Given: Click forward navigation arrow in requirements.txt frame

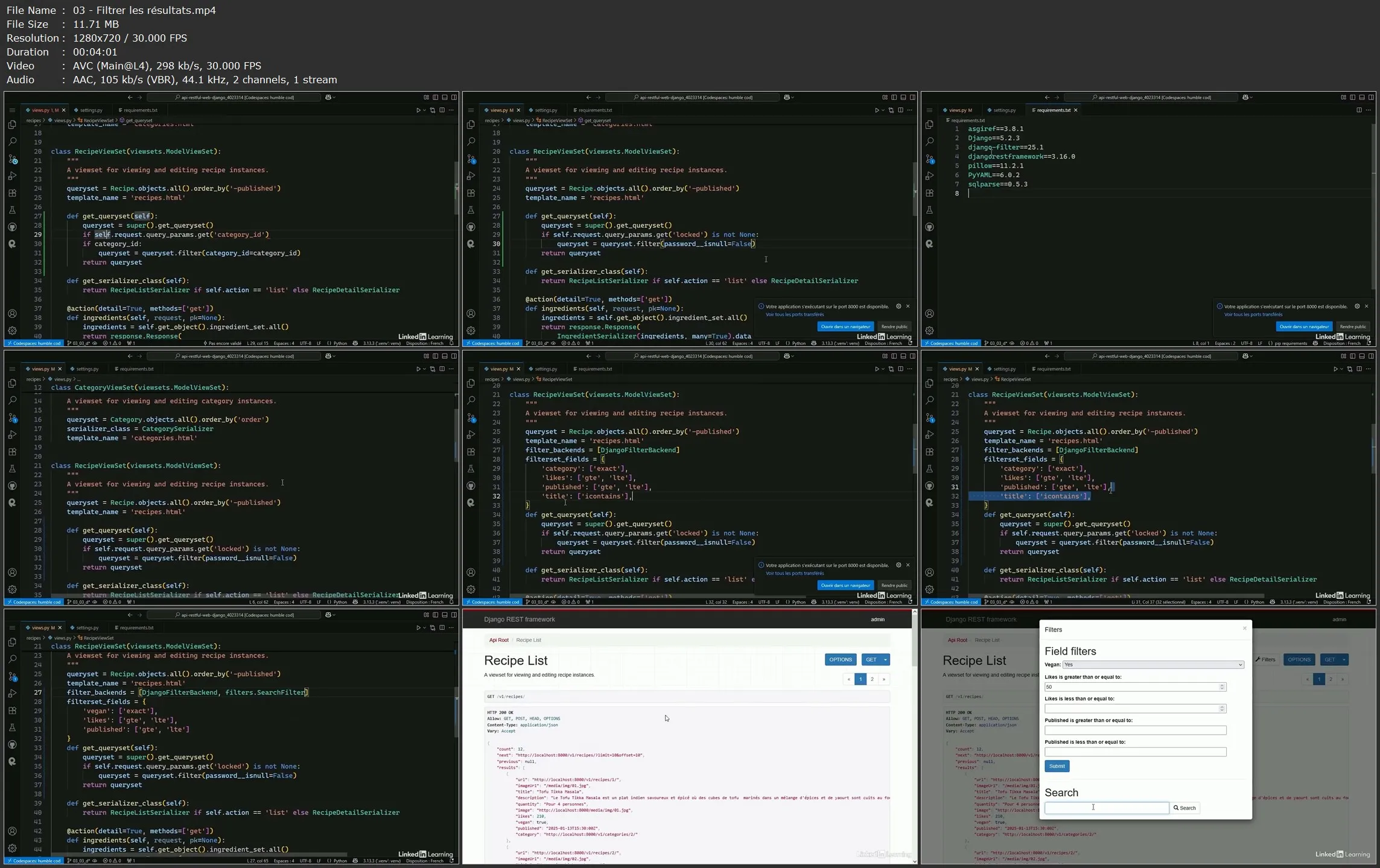Looking at the screenshot, I should coord(1057,97).
